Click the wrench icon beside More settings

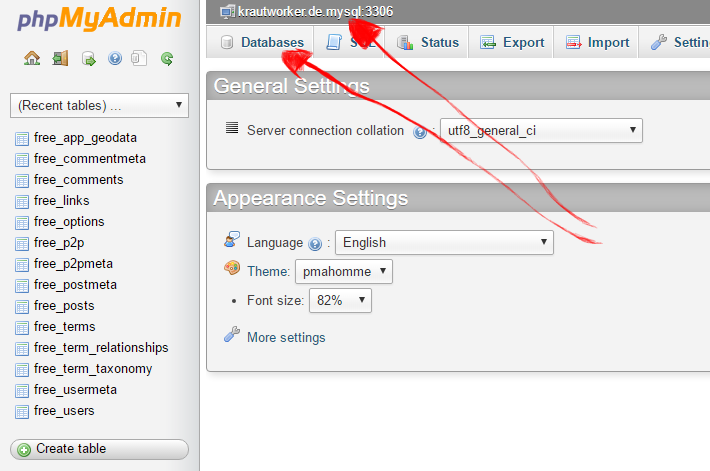[232, 335]
